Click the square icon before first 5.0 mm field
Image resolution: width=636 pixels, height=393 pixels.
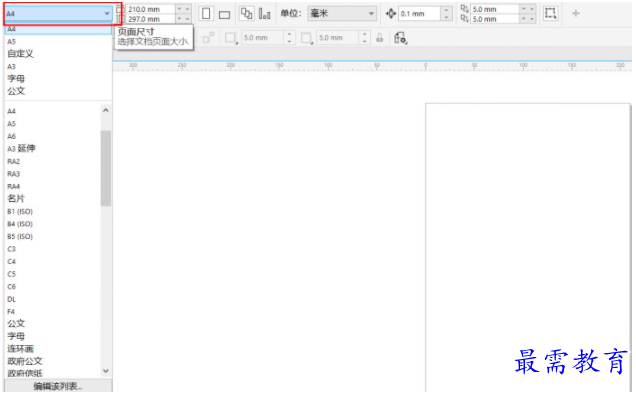(x=231, y=38)
